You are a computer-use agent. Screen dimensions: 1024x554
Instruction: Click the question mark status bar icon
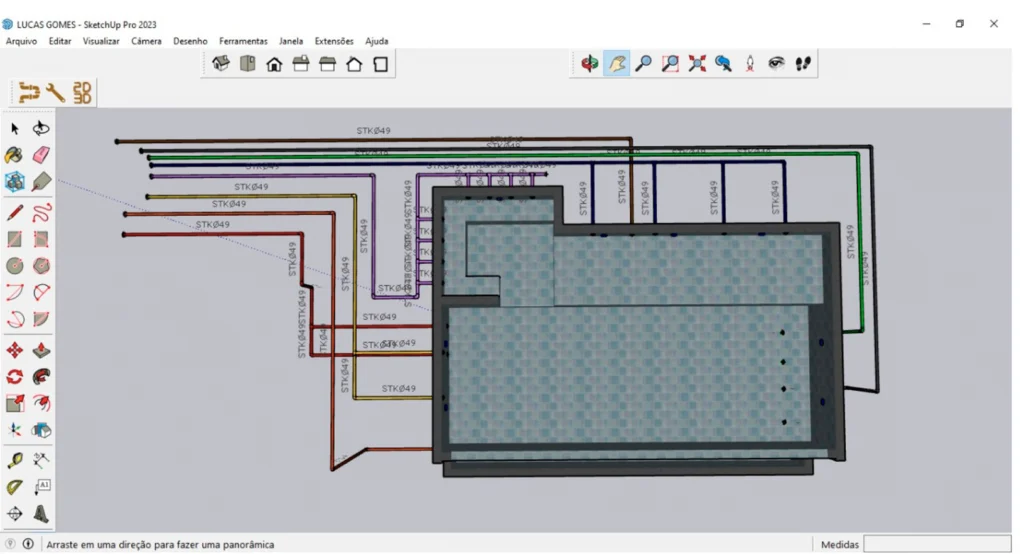pos(11,544)
